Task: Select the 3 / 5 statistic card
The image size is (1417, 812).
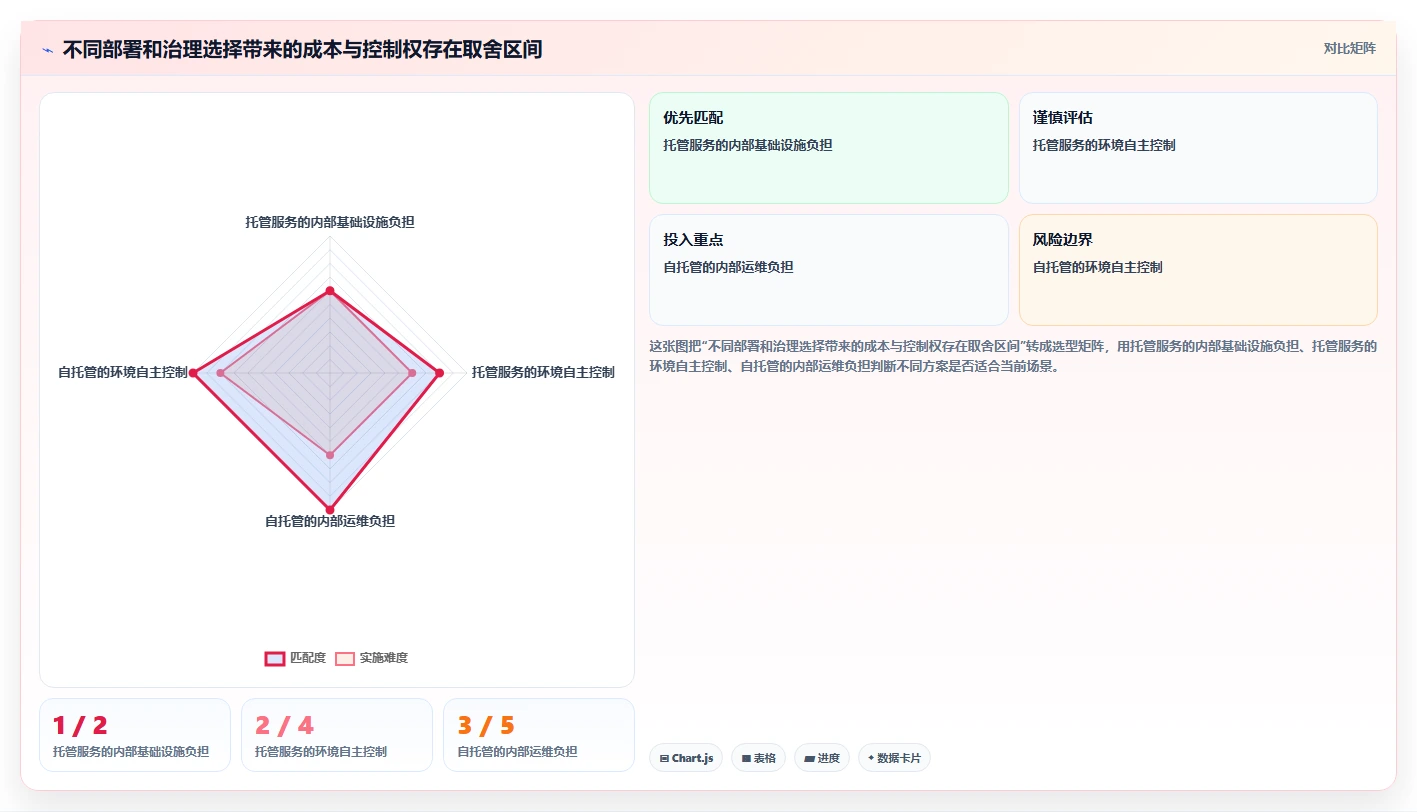Action: pyautogui.click(x=539, y=735)
